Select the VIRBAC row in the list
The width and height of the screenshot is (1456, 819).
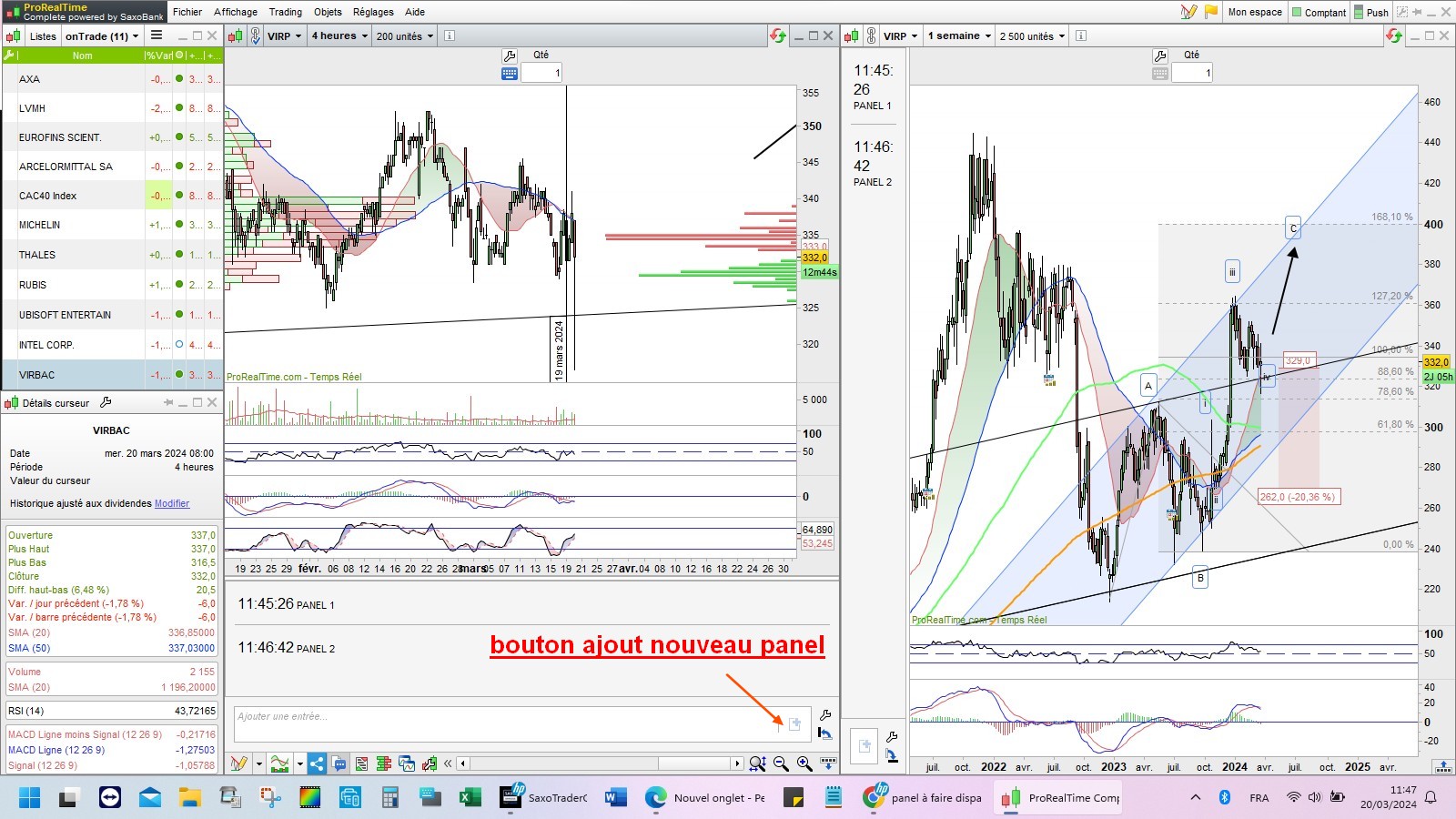[x=112, y=375]
